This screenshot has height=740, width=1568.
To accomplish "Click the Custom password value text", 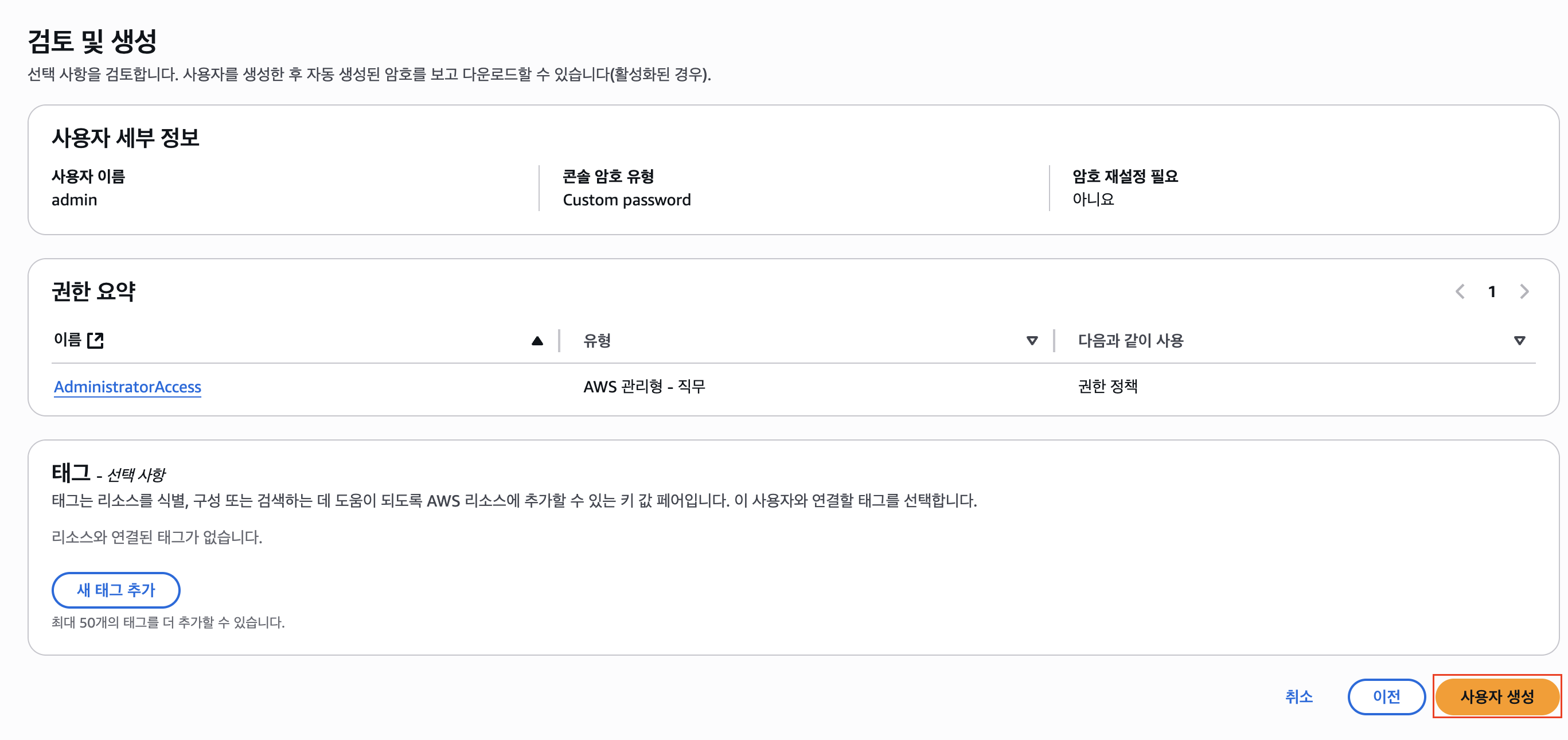I will point(626,200).
